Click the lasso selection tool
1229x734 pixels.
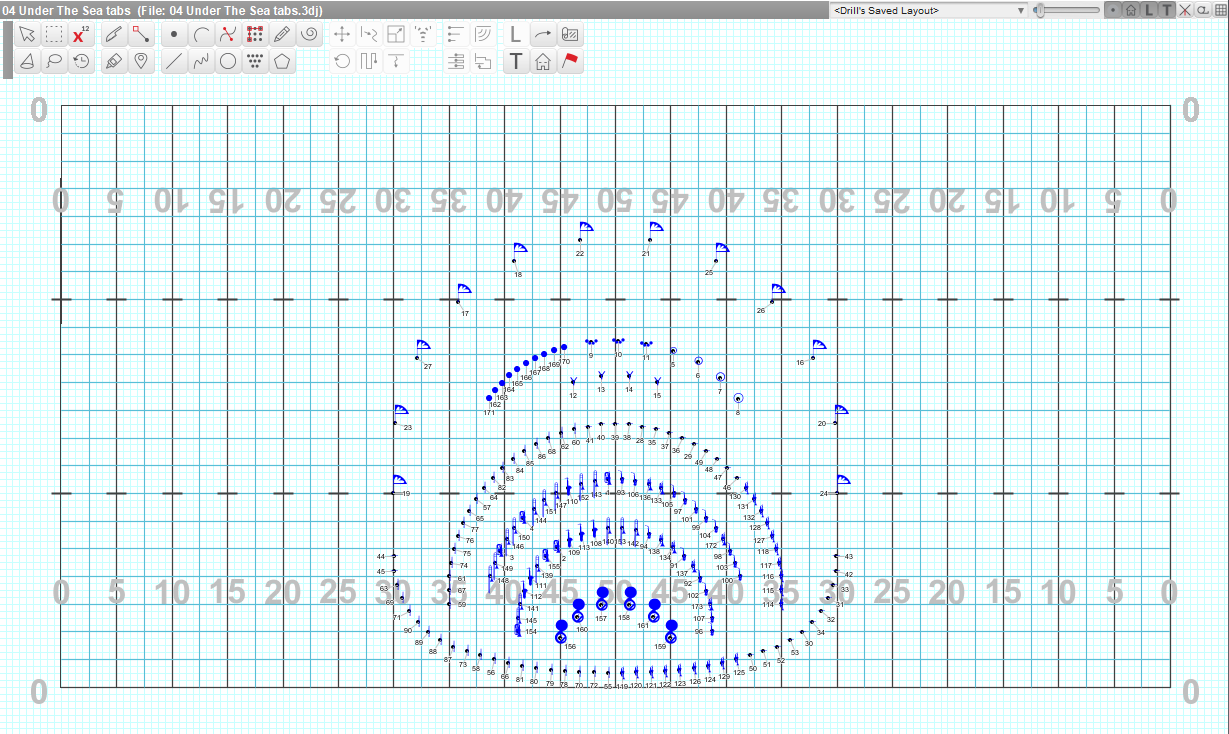point(54,62)
